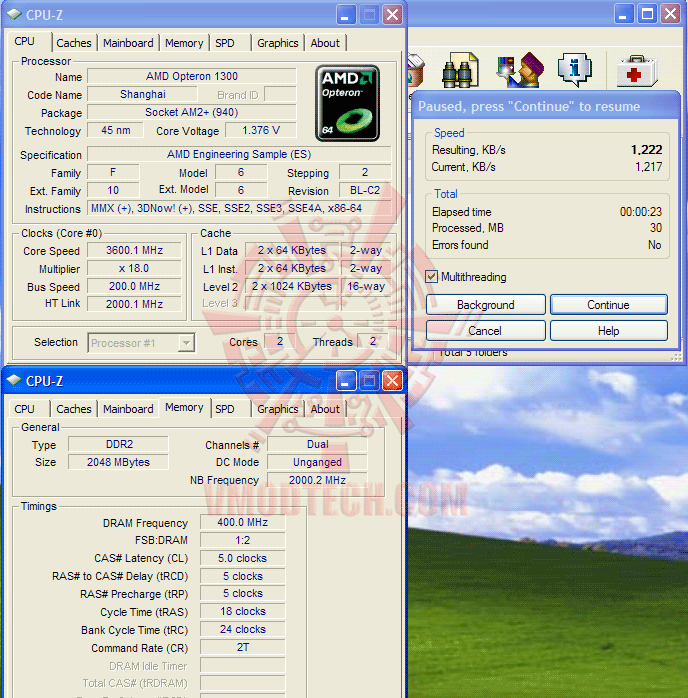
Task: Click the Command Rate value 2T
Action: pyautogui.click(x=243, y=647)
